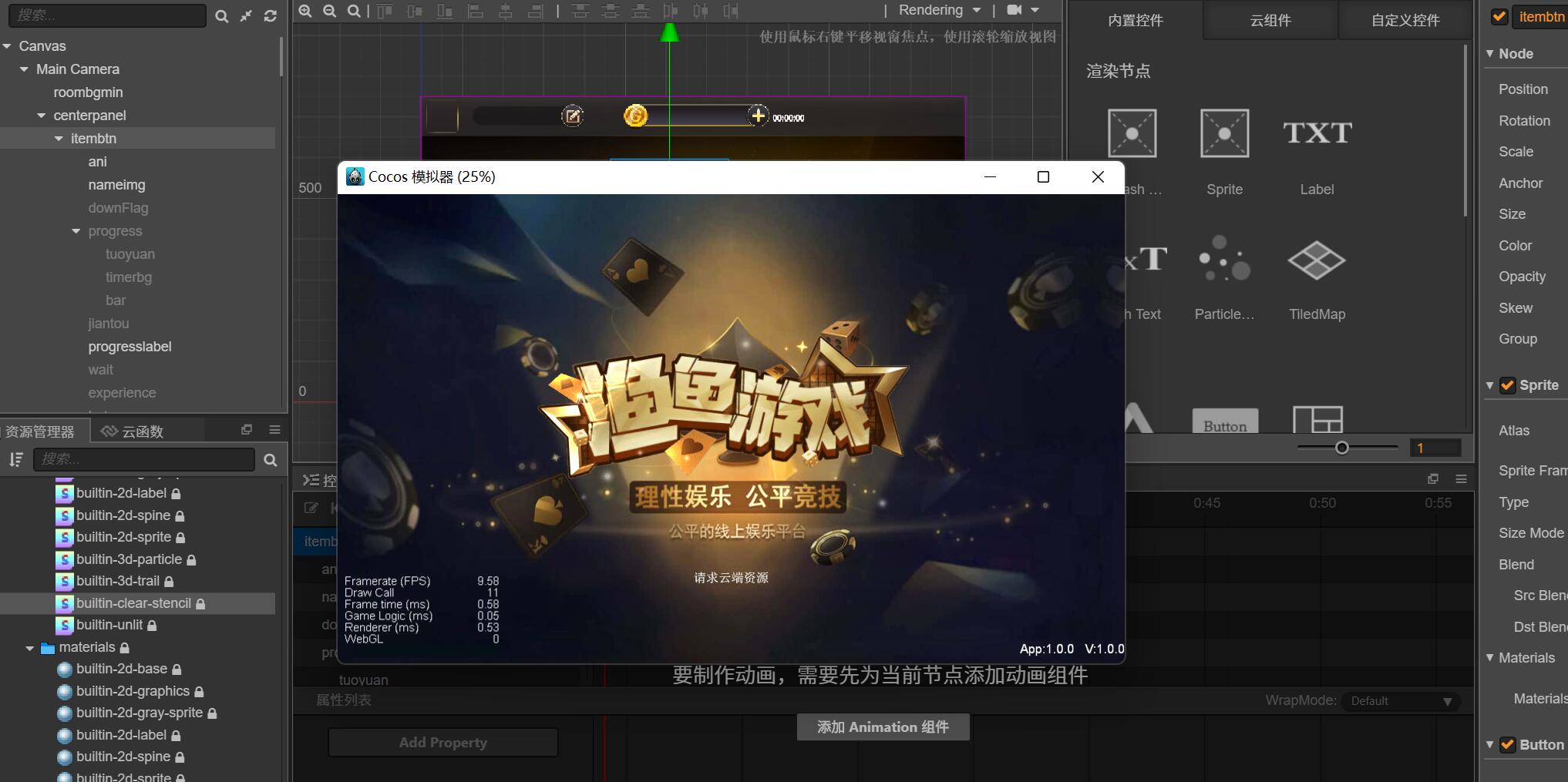The width and height of the screenshot is (1568, 782).
Task: Click the distribute left edges icon
Action: pos(670,11)
